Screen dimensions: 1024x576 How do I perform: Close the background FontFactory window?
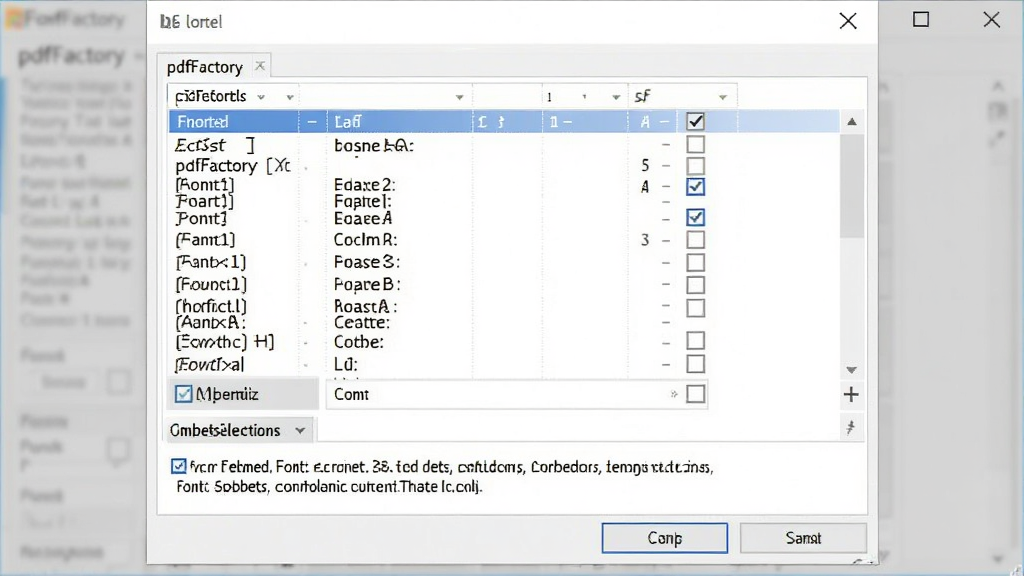[x=991, y=20]
